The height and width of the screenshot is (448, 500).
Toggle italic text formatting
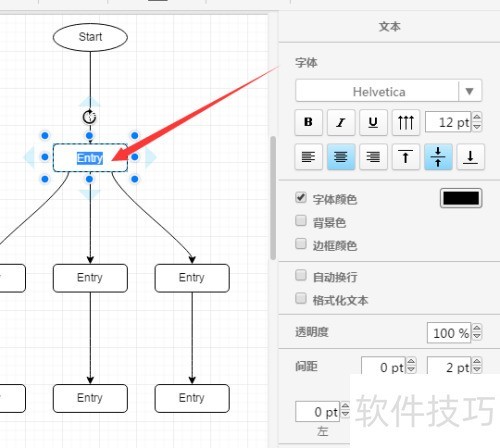point(341,122)
